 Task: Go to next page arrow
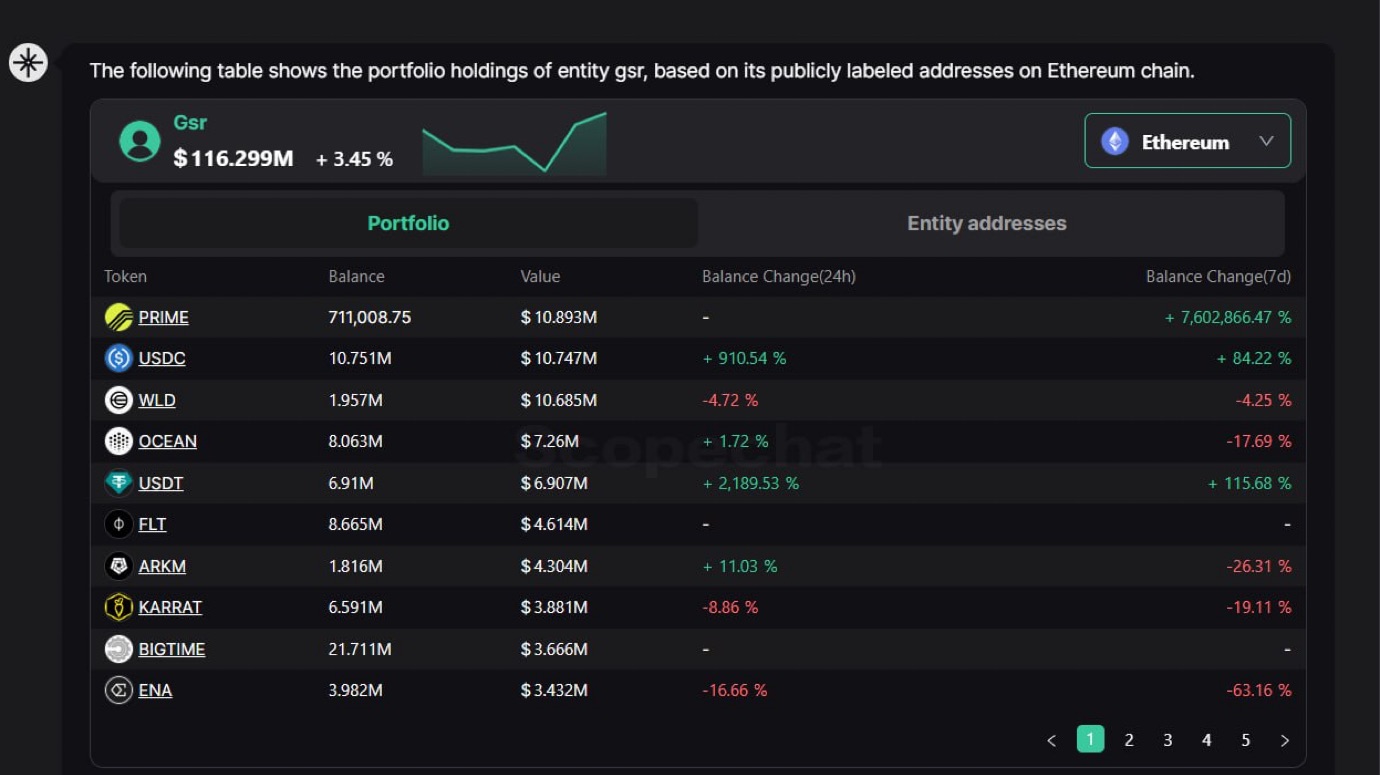(x=1285, y=740)
